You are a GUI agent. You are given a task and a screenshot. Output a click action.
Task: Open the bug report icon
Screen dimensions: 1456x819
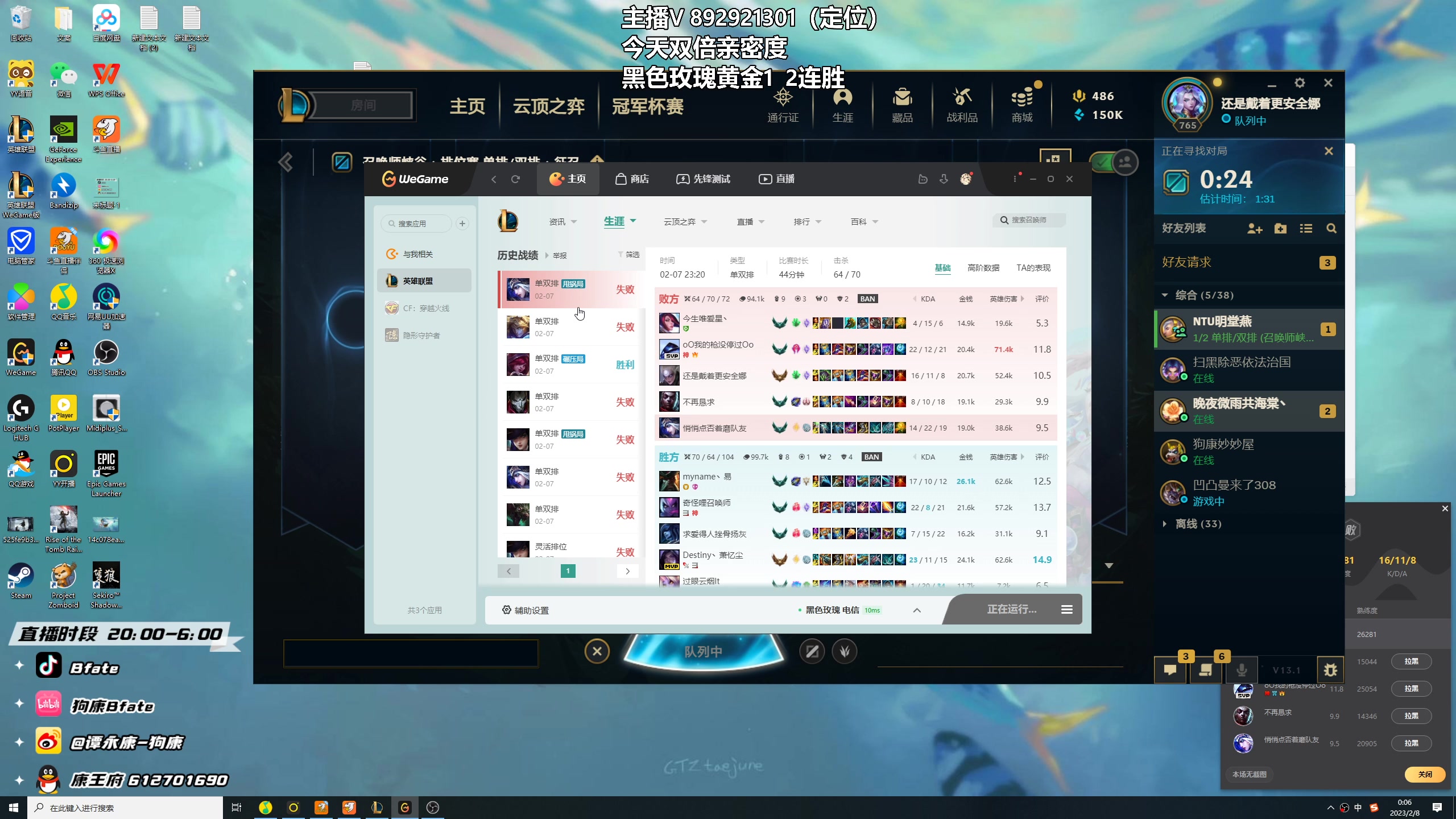1330,670
